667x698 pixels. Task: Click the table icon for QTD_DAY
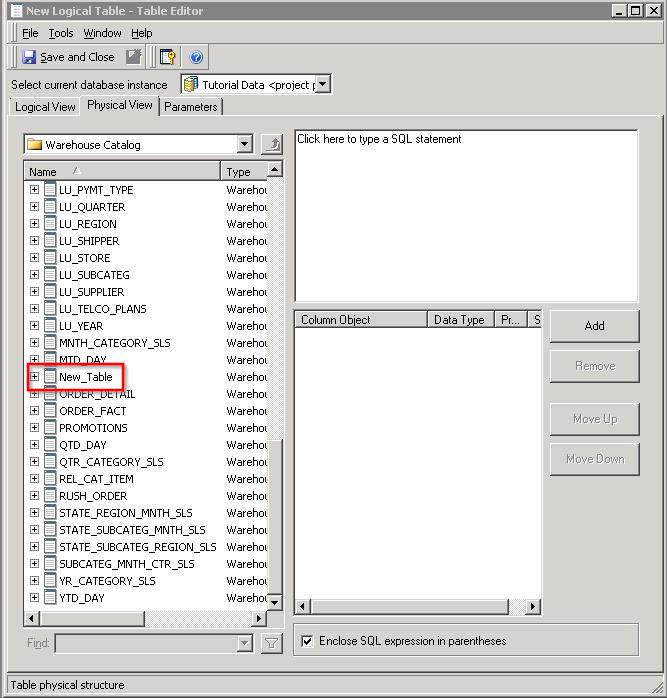50,444
